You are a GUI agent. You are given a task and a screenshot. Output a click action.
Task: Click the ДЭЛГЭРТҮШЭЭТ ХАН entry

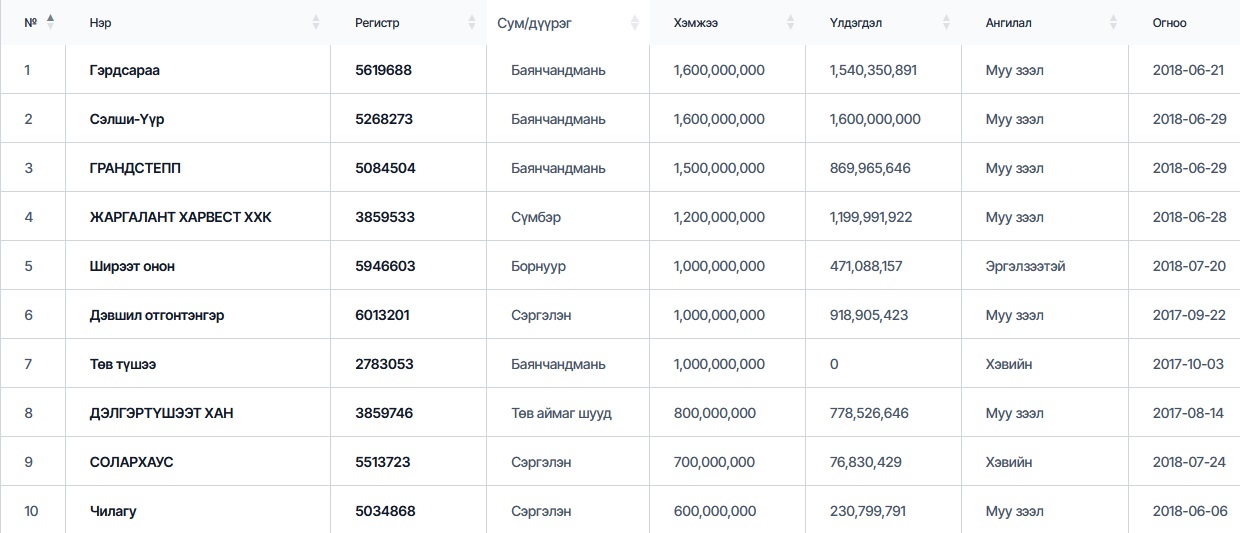[162, 413]
